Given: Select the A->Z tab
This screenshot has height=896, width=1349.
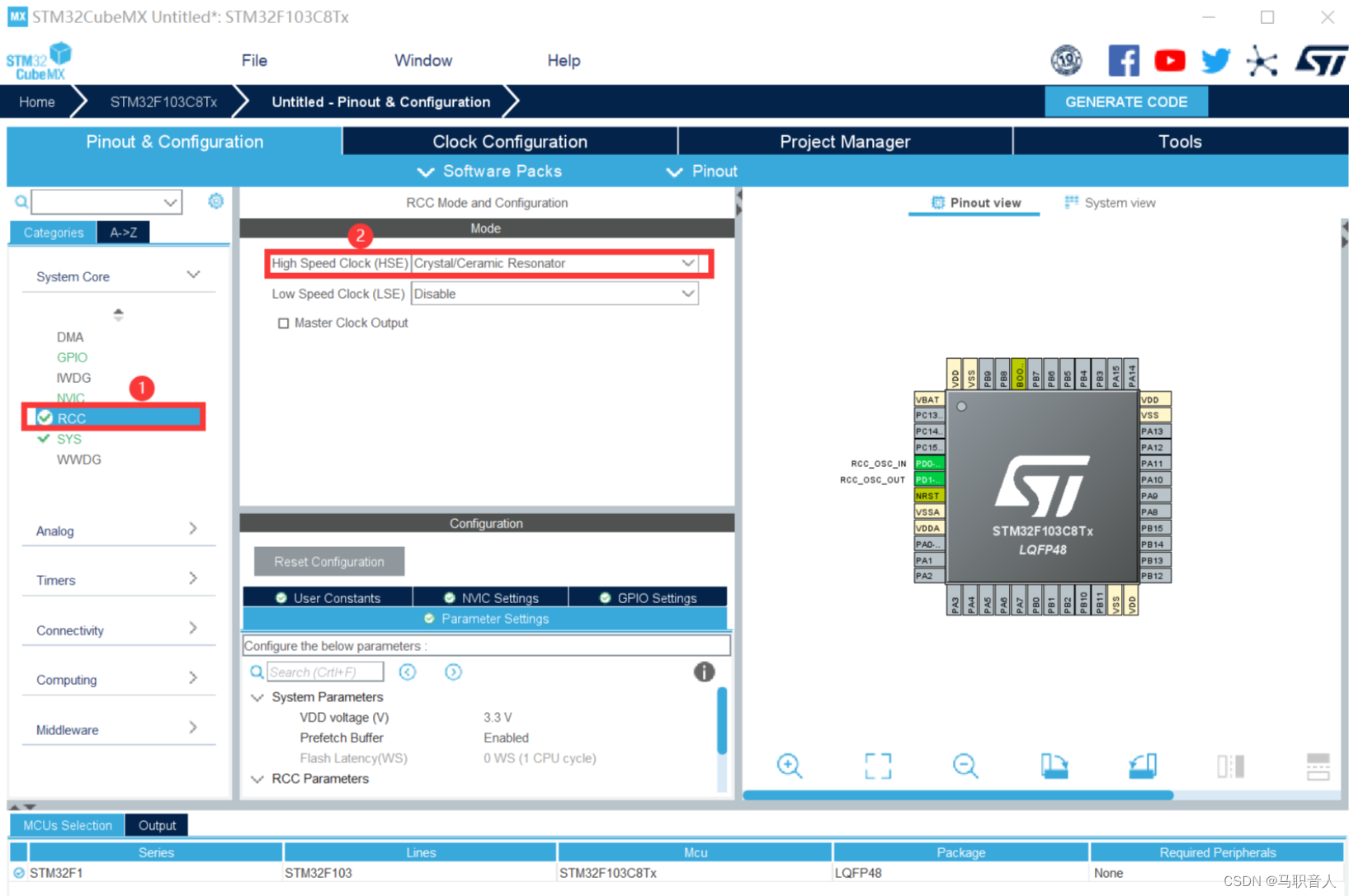Looking at the screenshot, I should pos(124,233).
